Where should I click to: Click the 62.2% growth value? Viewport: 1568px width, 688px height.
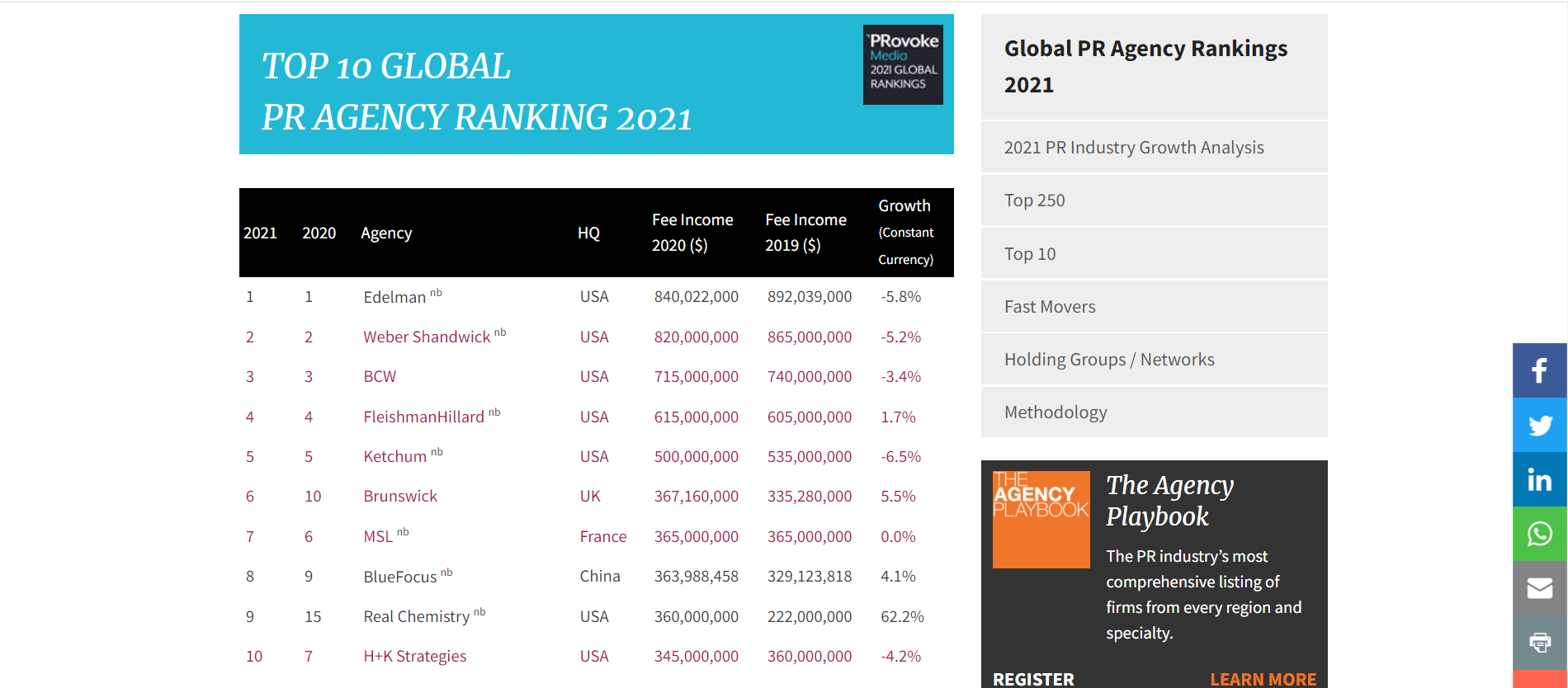coord(902,616)
